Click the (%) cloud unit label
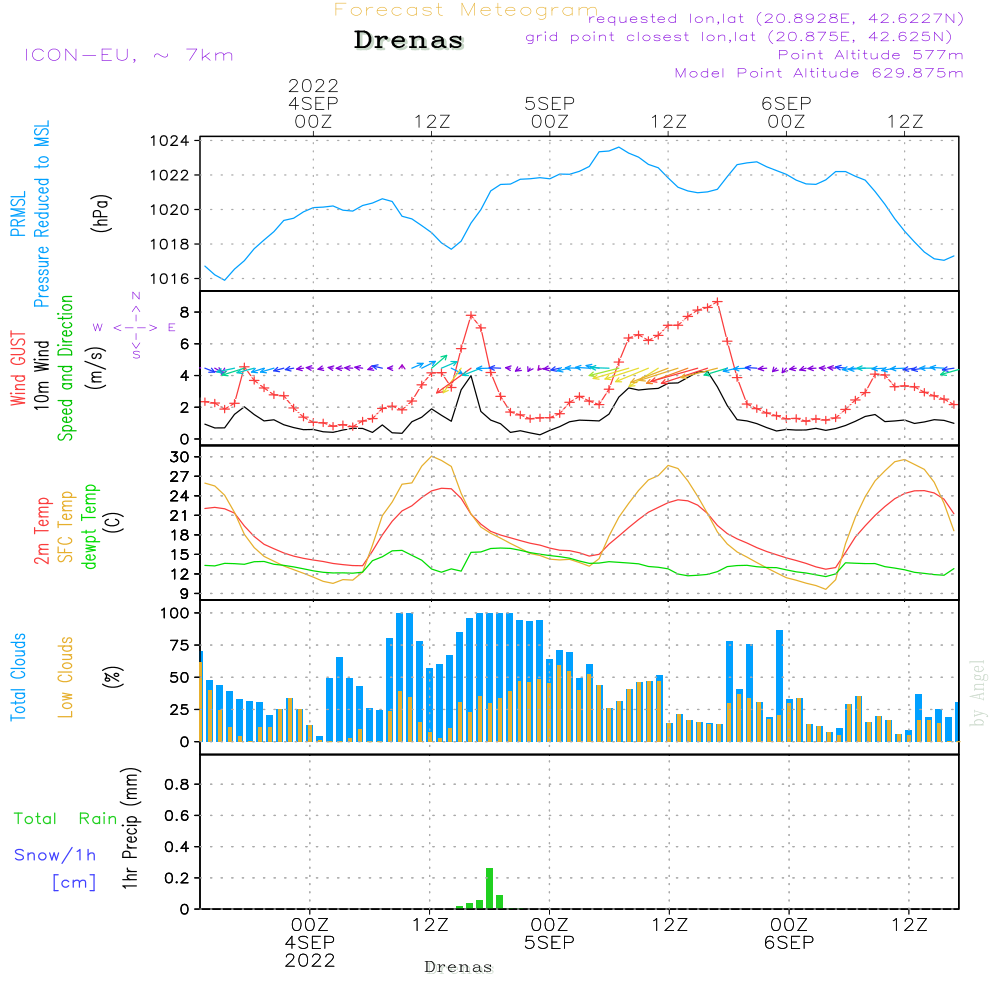This screenshot has width=1000, height=1000. coord(113,677)
